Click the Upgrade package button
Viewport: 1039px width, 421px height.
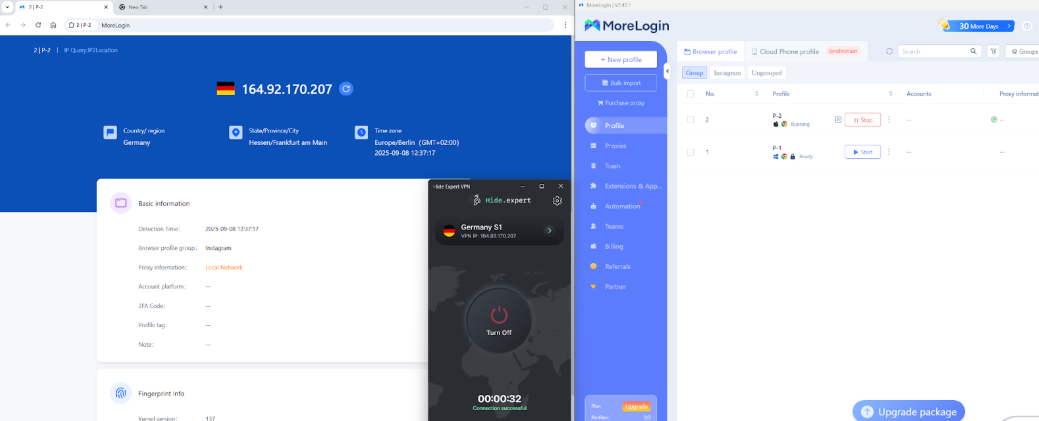point(908,411)
